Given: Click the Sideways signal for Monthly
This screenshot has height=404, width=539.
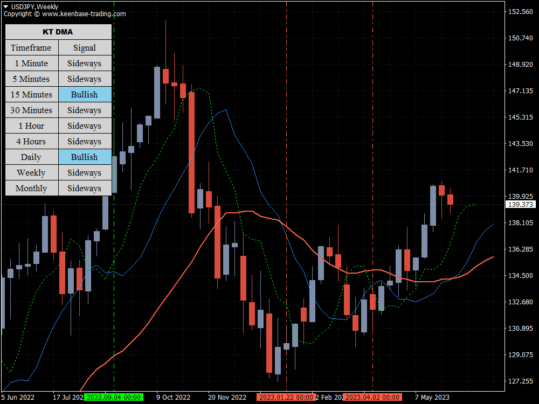Looking at the screenshot, I should point(85,188).
